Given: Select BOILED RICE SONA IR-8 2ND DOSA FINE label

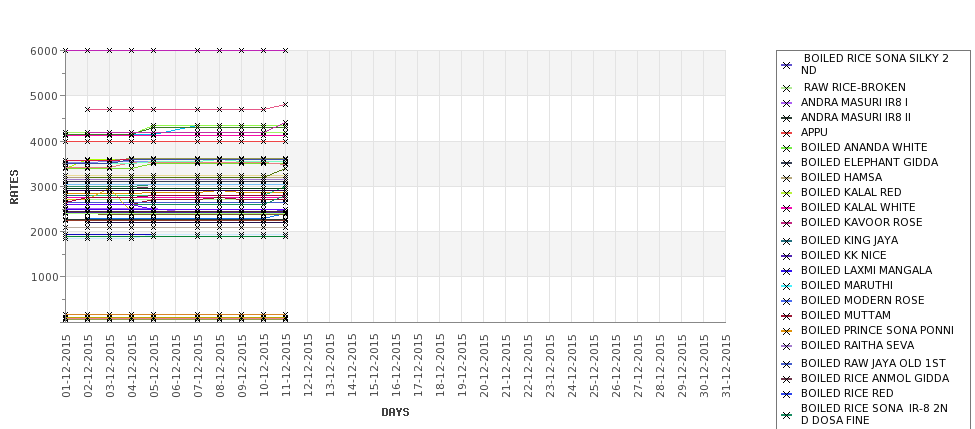Looking at the screenshot, I should click(x=874, y=414).
